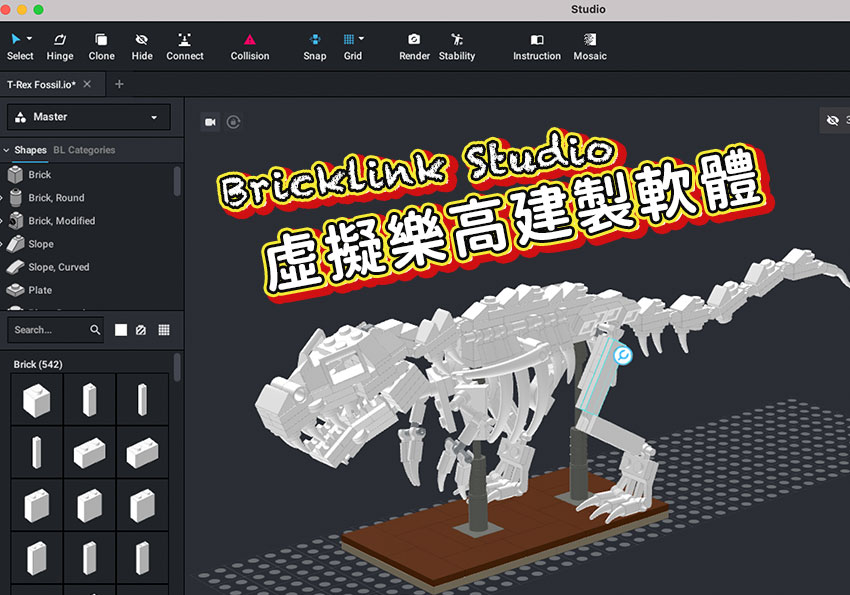Image resolution: width=850 pixels, height=595 pixels.
Task: Add a new document tab
Action: [119, 84]
